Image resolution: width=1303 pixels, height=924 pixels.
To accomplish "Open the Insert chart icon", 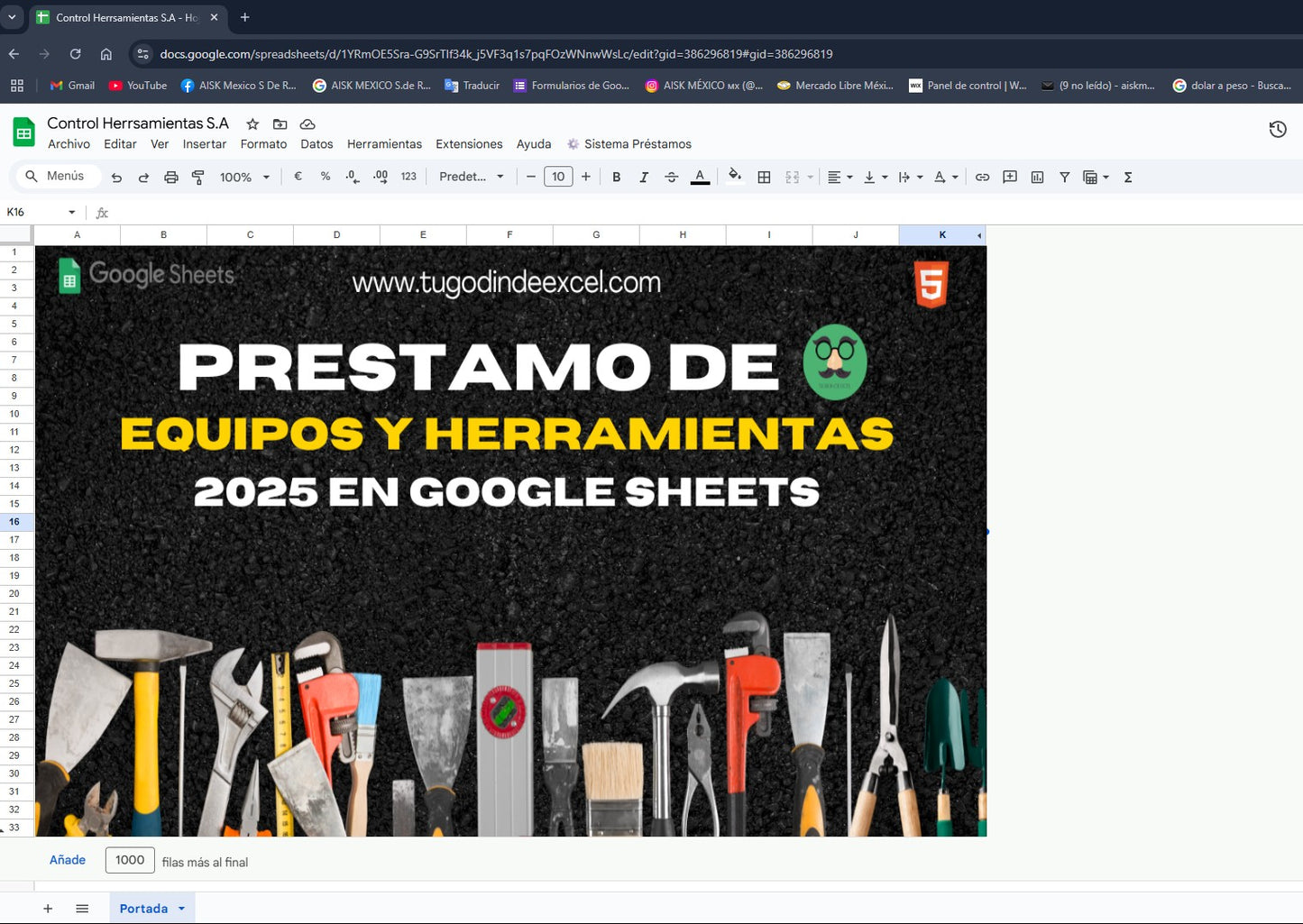I will (1037, 177).
